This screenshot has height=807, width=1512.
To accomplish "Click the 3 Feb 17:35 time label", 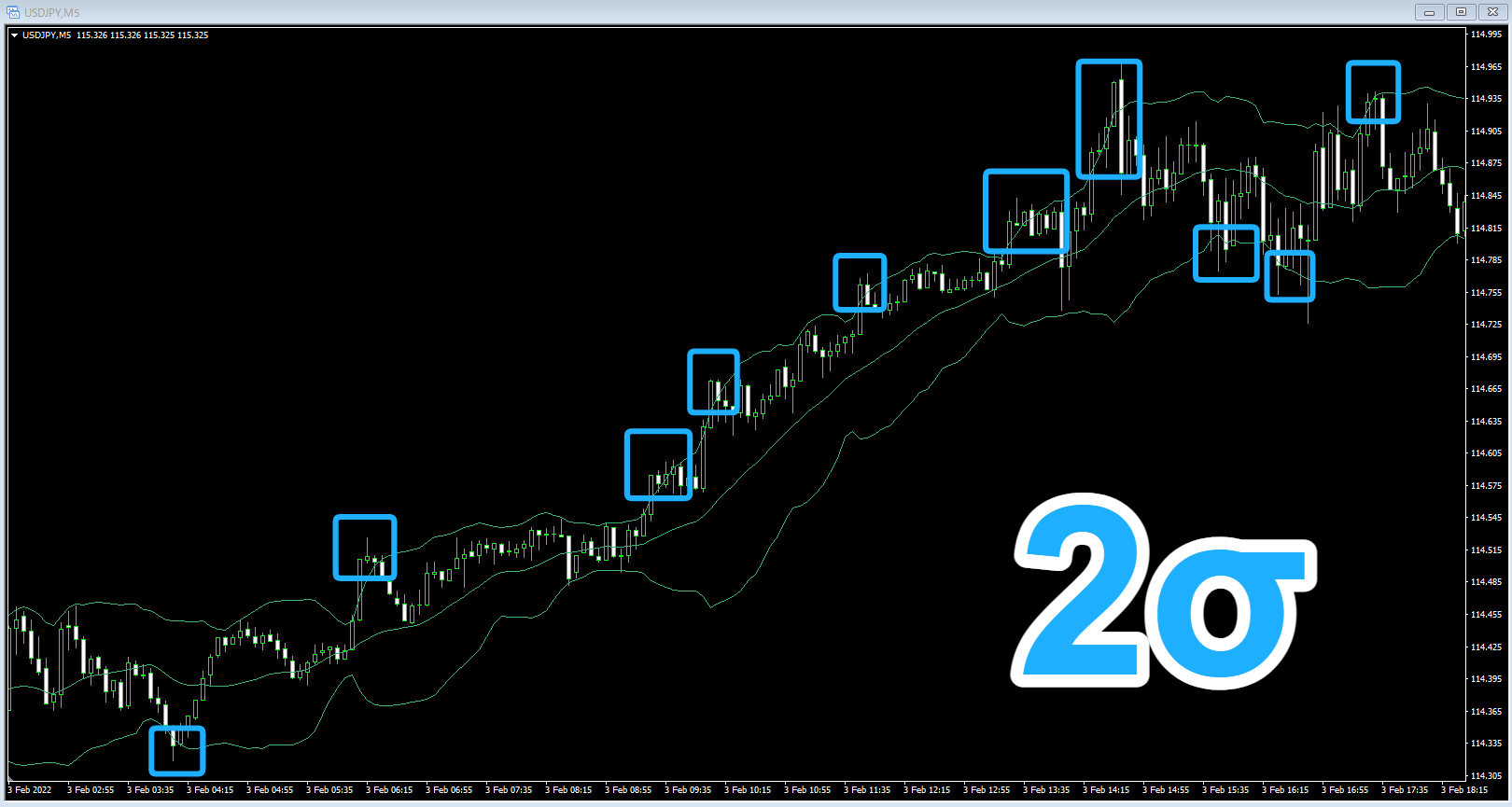I will pyautogui.click(x=1405, y=790).
